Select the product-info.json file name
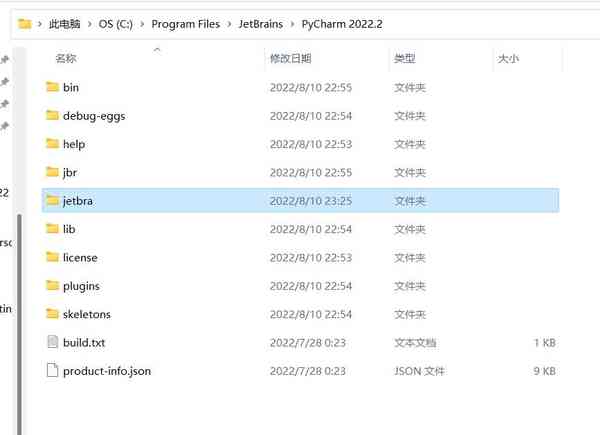 (x=107, y=371)
